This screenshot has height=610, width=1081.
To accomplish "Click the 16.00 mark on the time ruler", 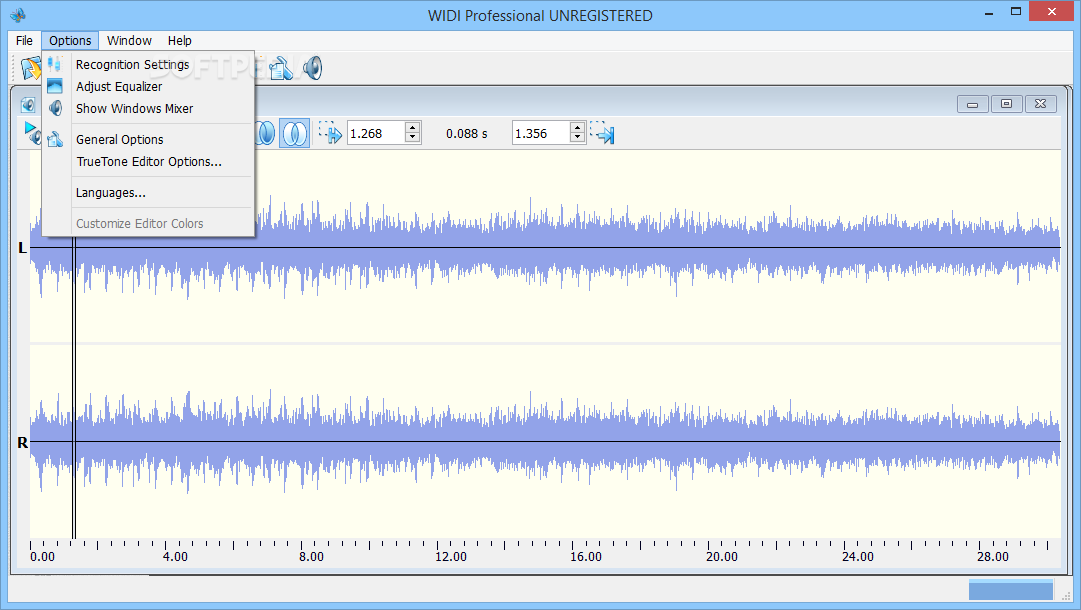I will (x=586, y=556).
